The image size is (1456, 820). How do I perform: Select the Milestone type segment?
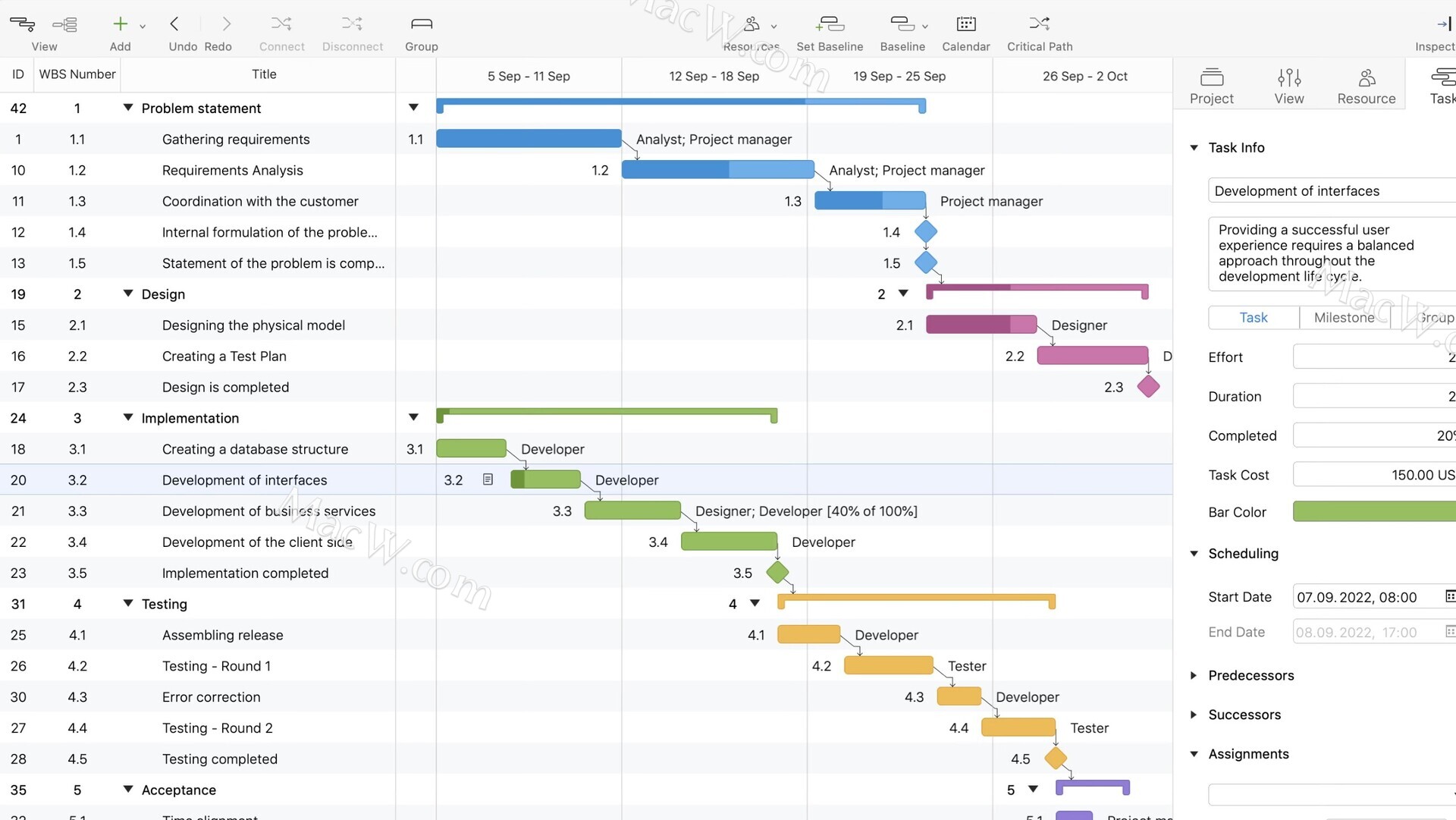pos(1344,317)
